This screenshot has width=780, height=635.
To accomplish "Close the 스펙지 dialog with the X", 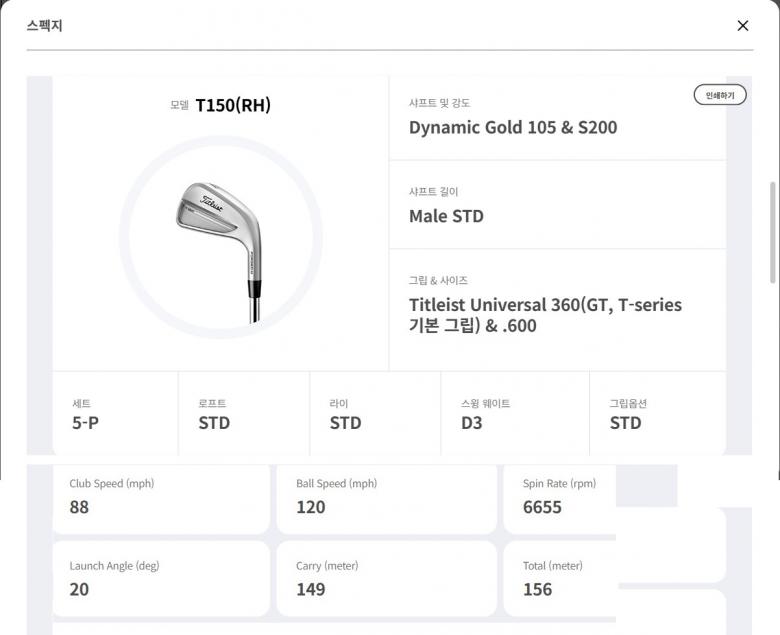I will (x=742, y=26).
